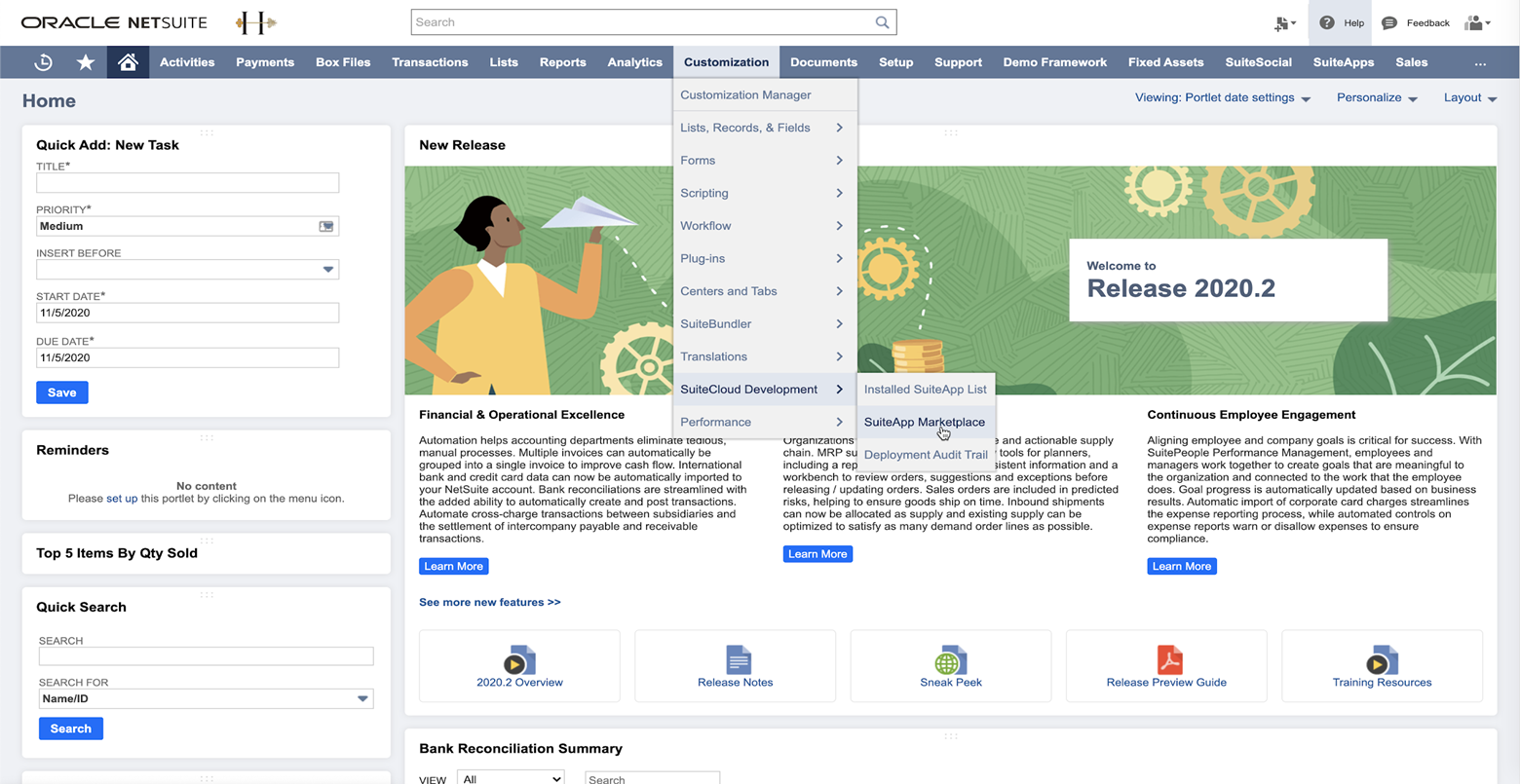Click Save in Quick Add task
This screenshot has width=1520, height=784.
(x=62, y=392)
